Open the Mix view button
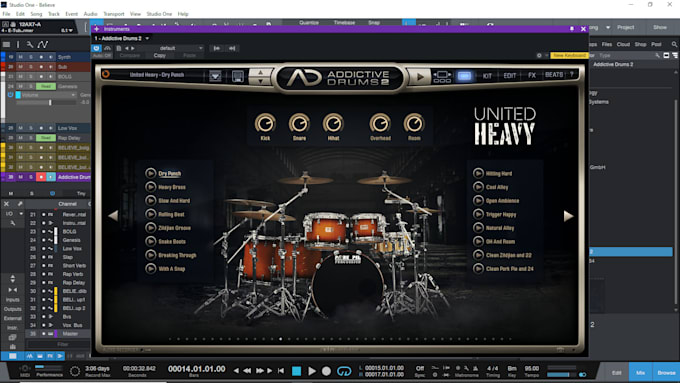The height and width of the screenshot is (383, 680). [x=641, y=373]
